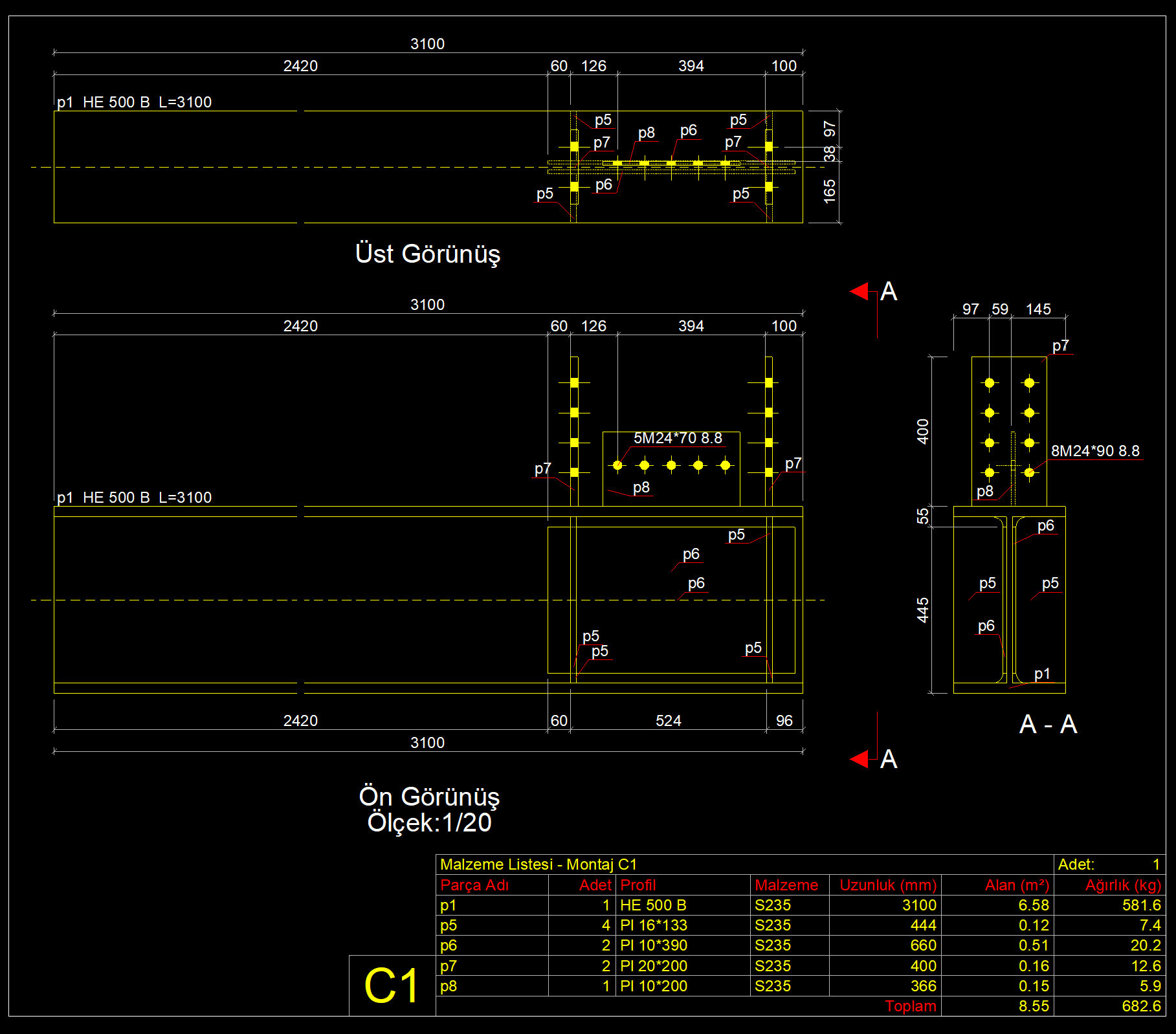
Task: Select the '5M24*70 8.8' bolt annotation
Action: coord(678,438)
